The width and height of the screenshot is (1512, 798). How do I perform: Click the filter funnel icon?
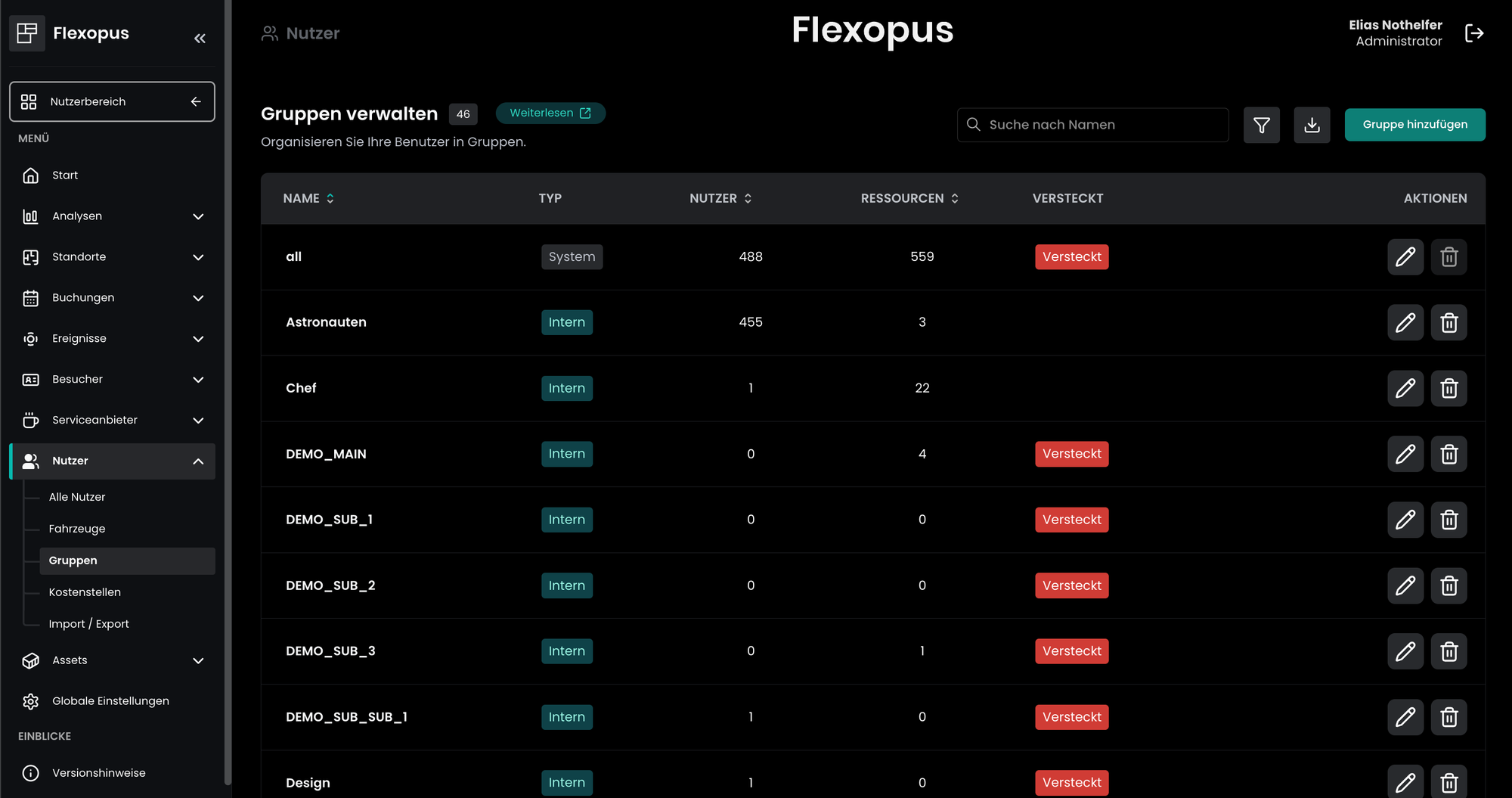(x=1261, y=125)
